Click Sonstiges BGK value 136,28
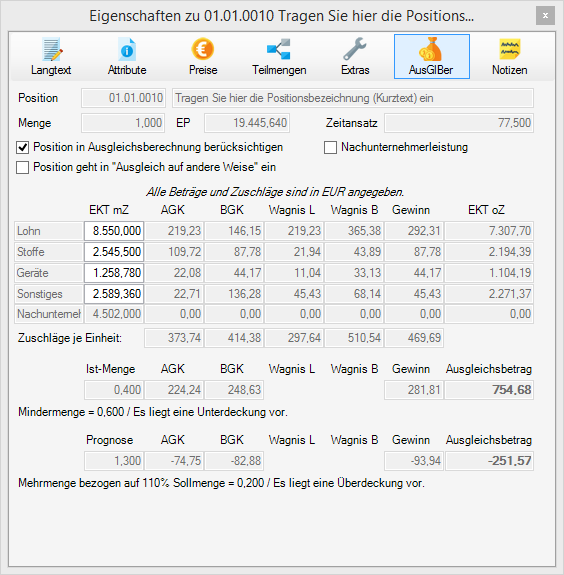Viewport: 564px width, 575px height. click(234, 294)
